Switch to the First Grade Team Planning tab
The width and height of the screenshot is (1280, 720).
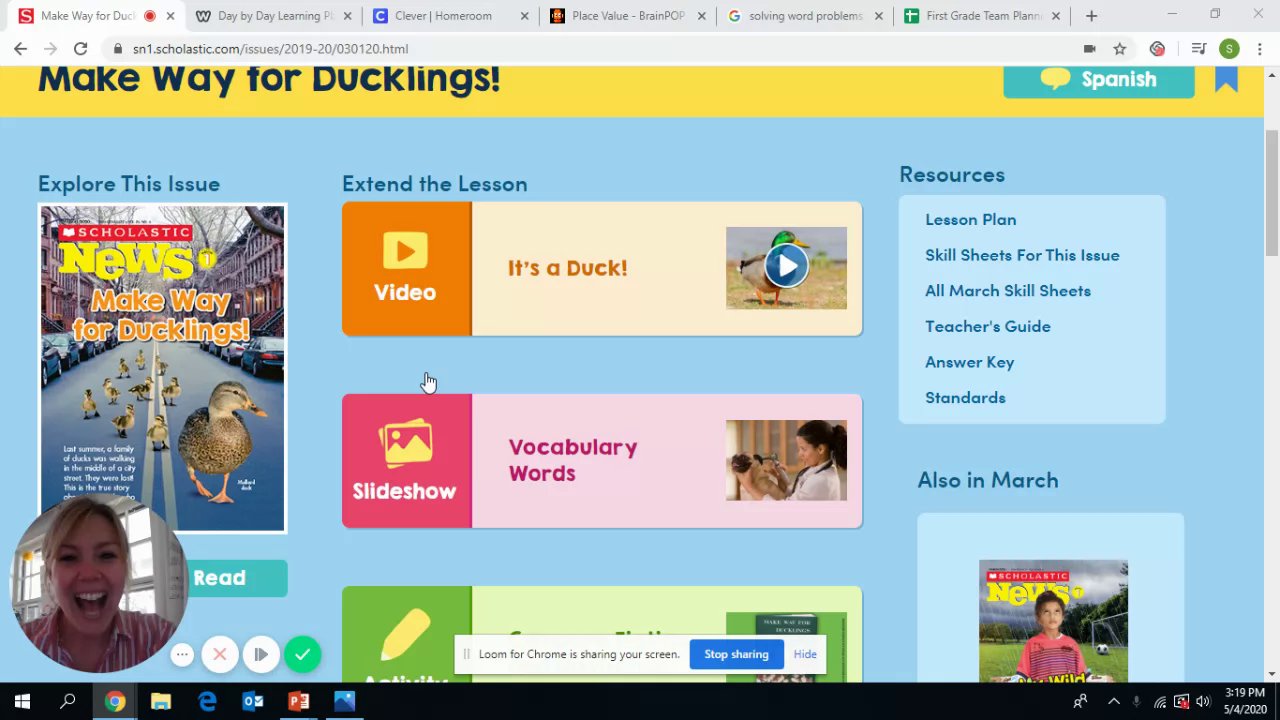click(x=983, y=16)
